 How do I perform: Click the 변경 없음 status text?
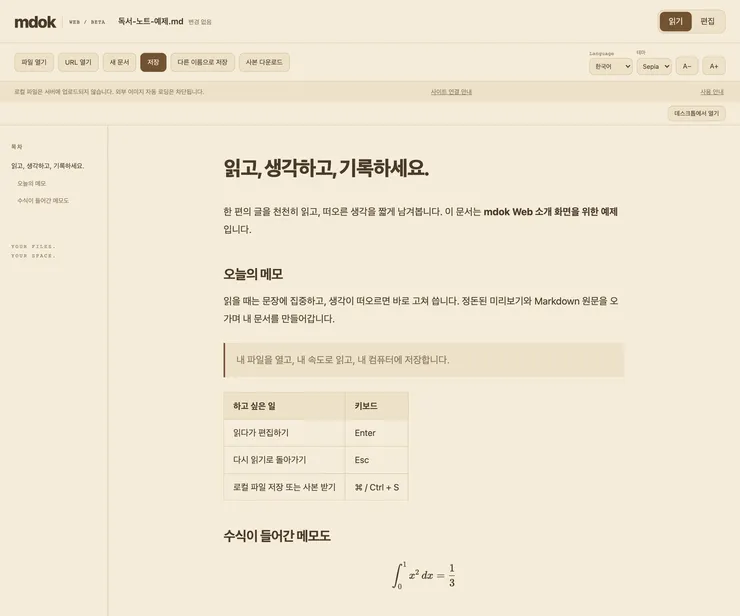[x=200, y=22]
